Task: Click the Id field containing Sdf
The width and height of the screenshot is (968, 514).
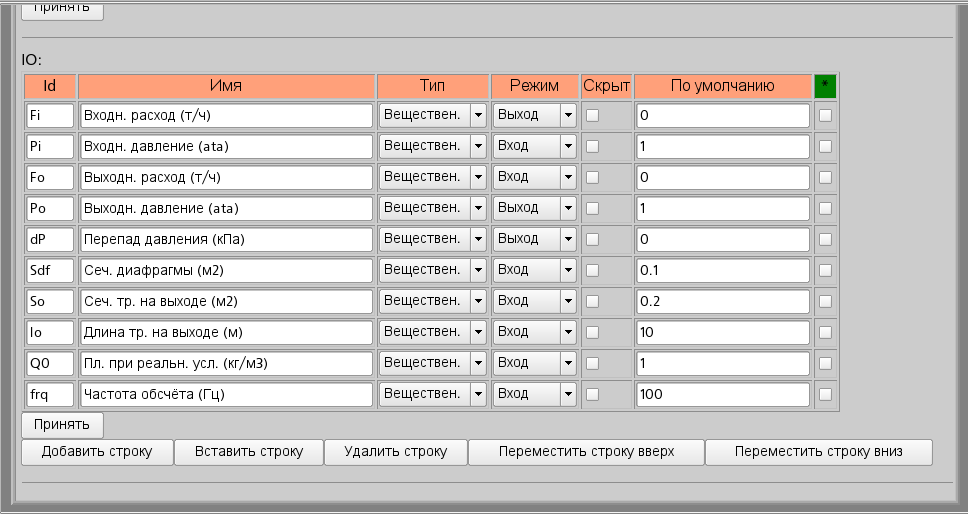Action: (50, 270)
